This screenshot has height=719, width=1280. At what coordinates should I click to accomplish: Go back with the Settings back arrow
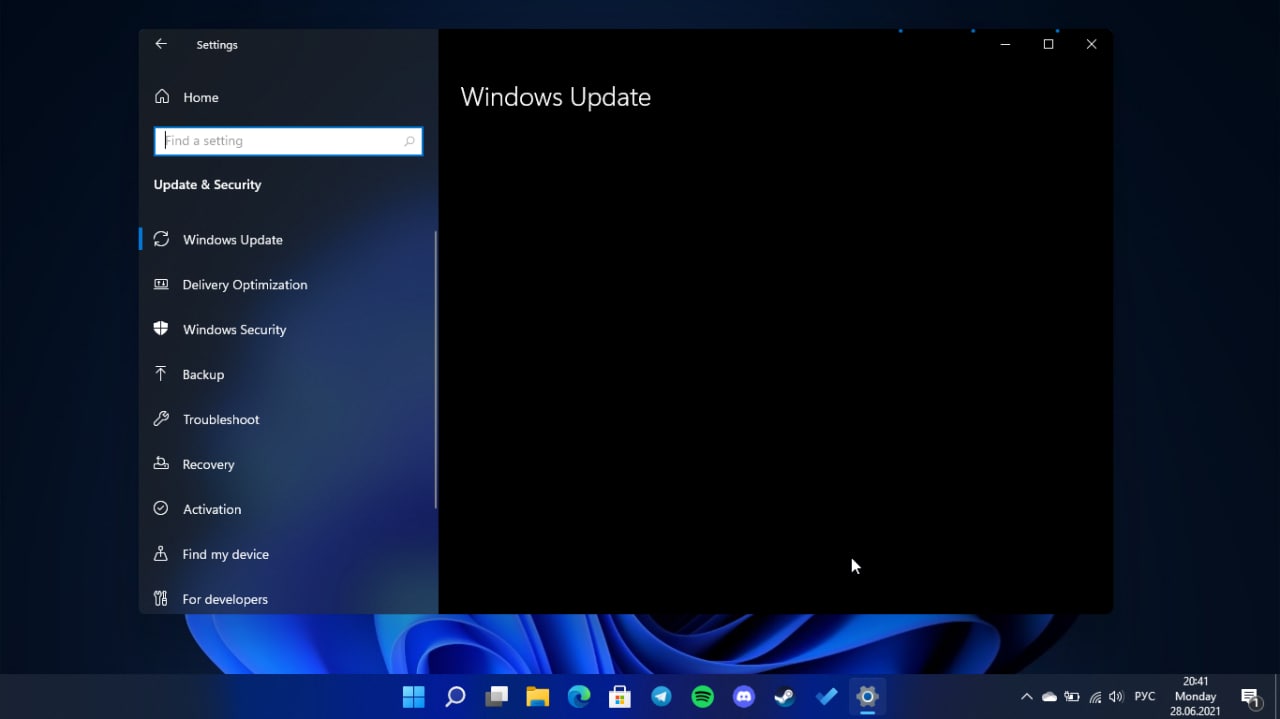(x=161, y=44)
